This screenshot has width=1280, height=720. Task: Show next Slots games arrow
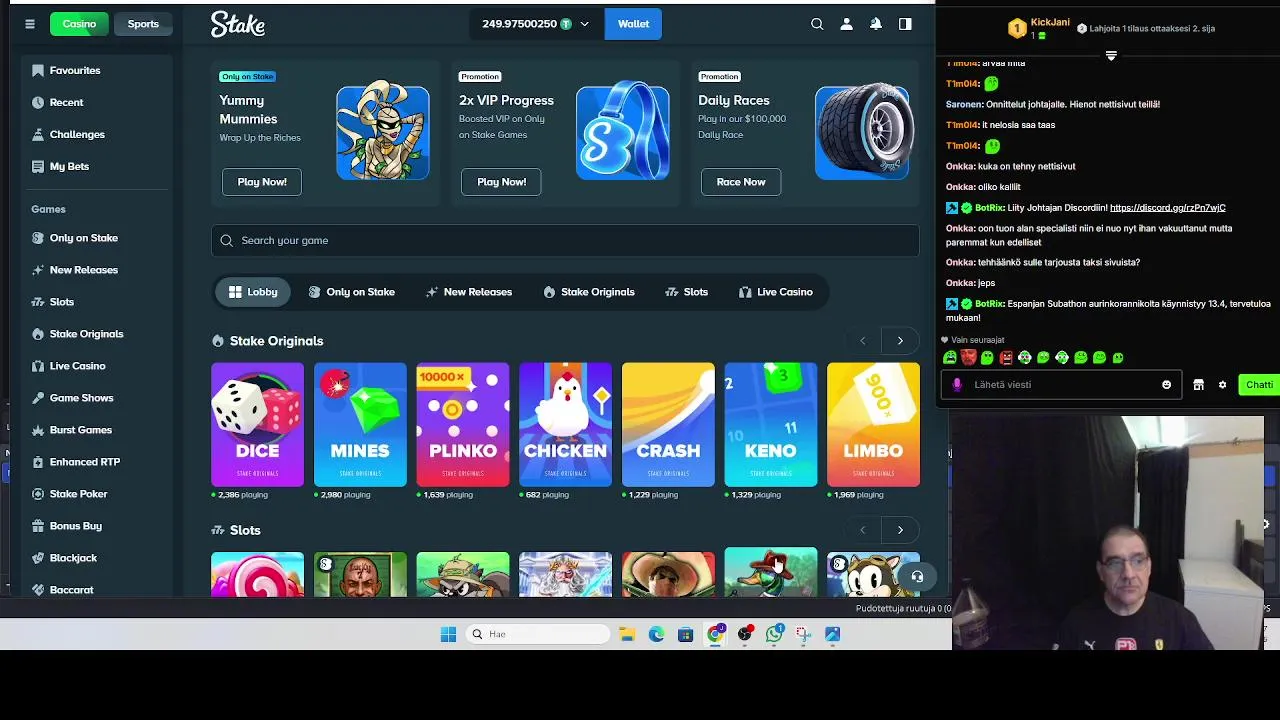click(900, 530)
